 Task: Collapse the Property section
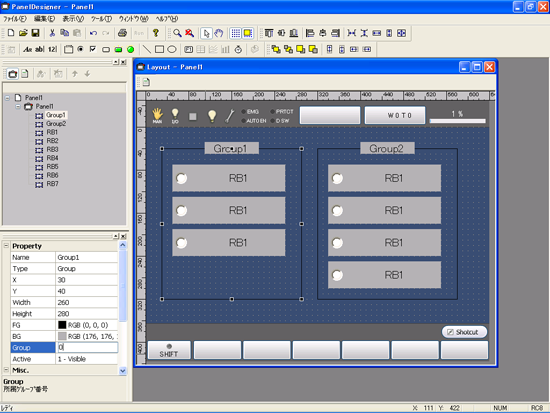[x=6, y=246]
